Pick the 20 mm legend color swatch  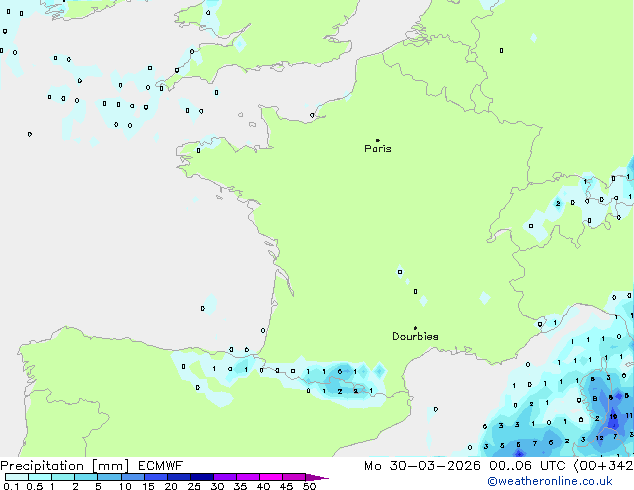click(x=178, y=477)
